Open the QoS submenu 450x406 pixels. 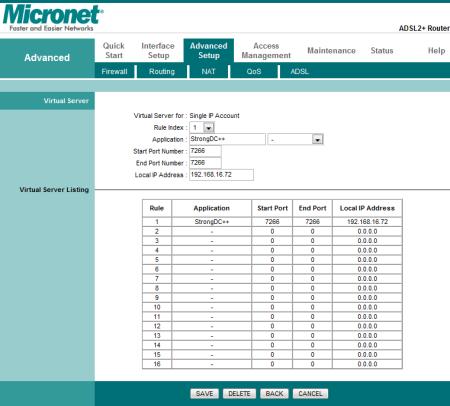click(254, 71)
